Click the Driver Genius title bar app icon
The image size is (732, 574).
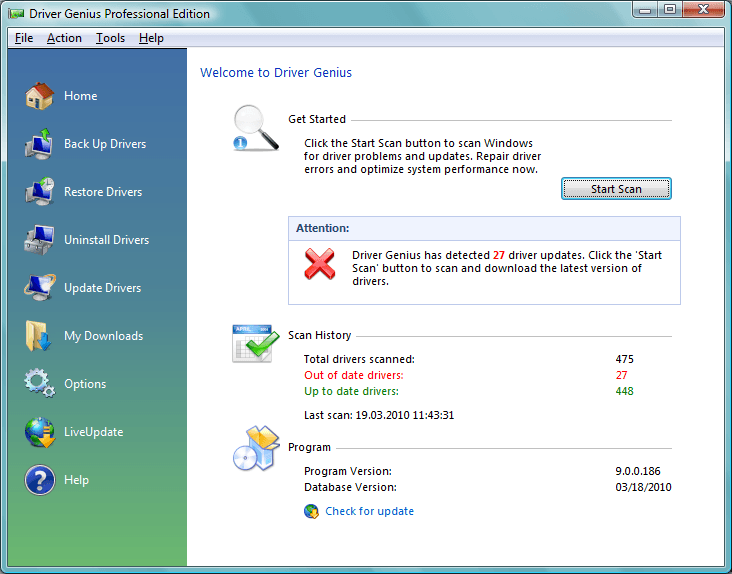[x=16, y=14]
